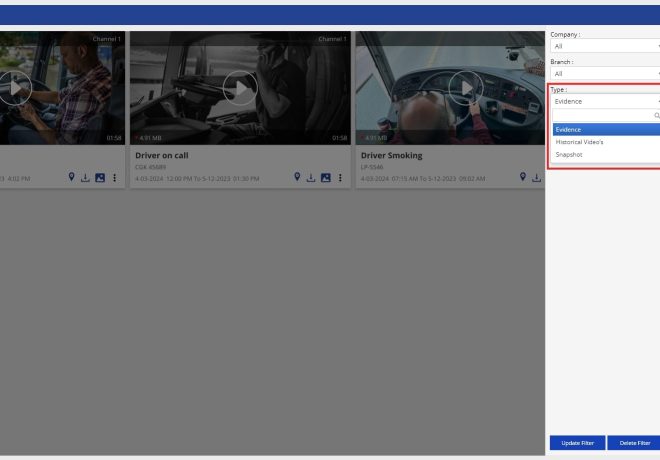The image size is (660, 460).
Task: Play the Driver Smoking video
Action: pos(465,88)
